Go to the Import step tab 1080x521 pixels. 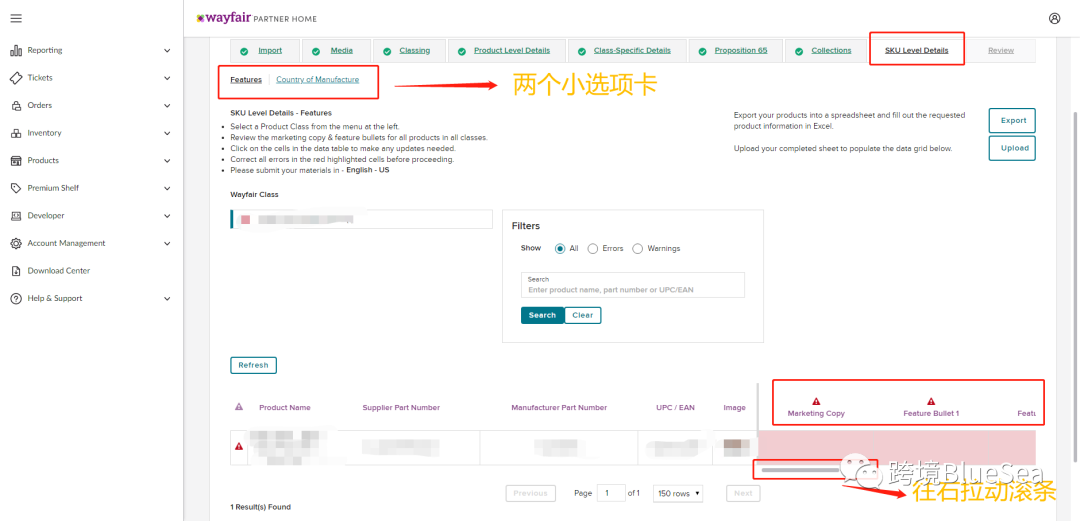270,50
